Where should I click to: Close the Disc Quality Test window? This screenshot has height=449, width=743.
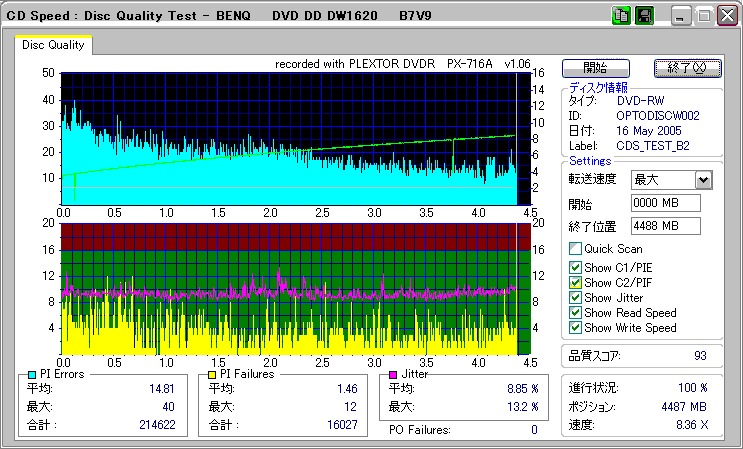point(725,15)
